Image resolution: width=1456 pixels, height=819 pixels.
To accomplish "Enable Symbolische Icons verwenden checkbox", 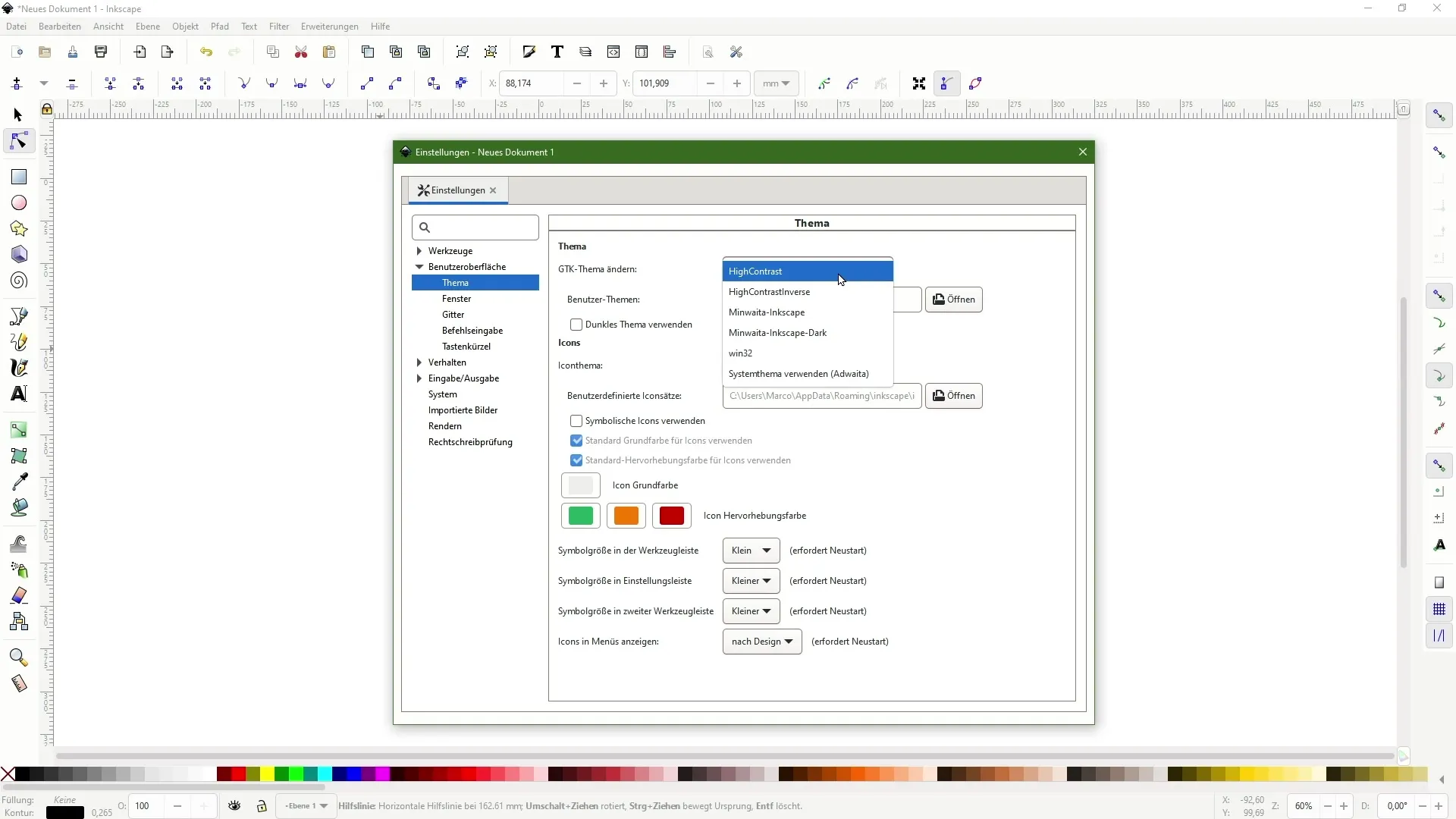I will pyautogui.click(x=576, y=421).
